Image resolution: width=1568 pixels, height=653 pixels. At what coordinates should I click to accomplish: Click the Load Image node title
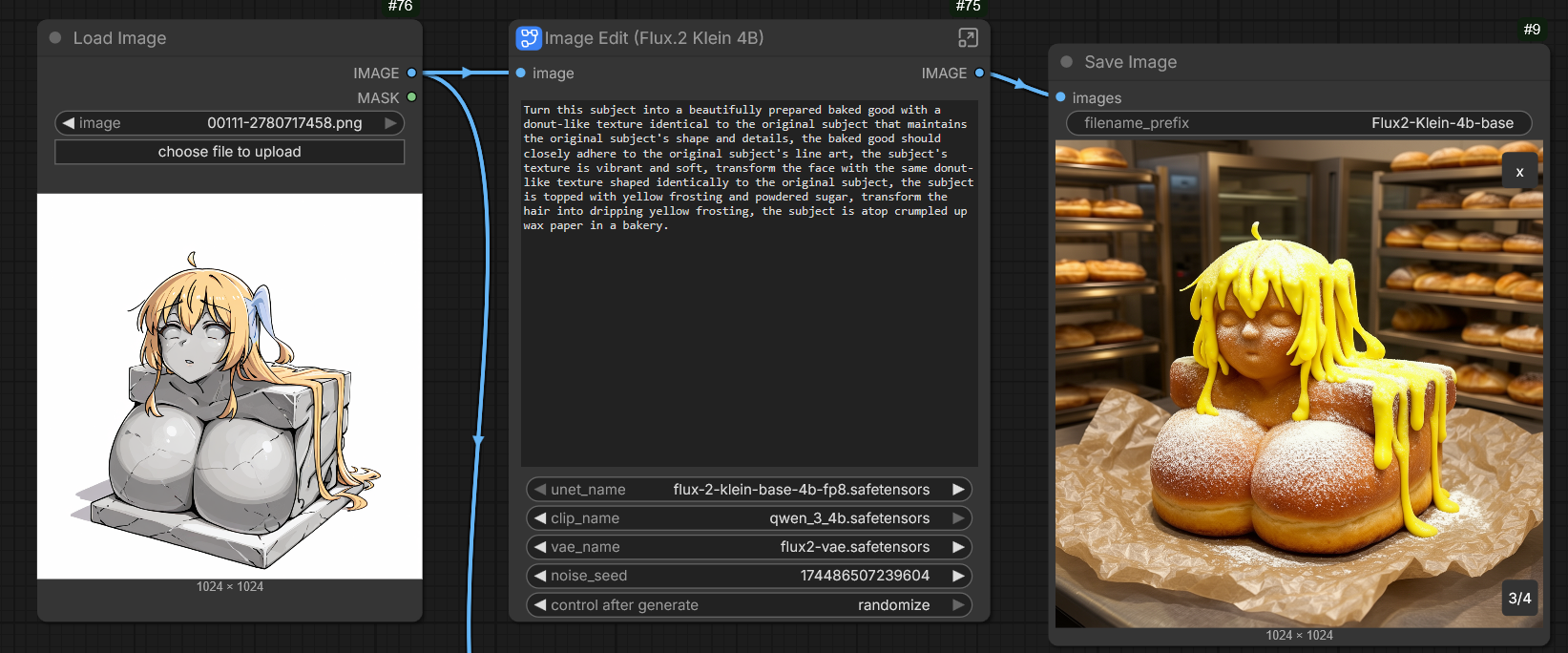(119, 38)
